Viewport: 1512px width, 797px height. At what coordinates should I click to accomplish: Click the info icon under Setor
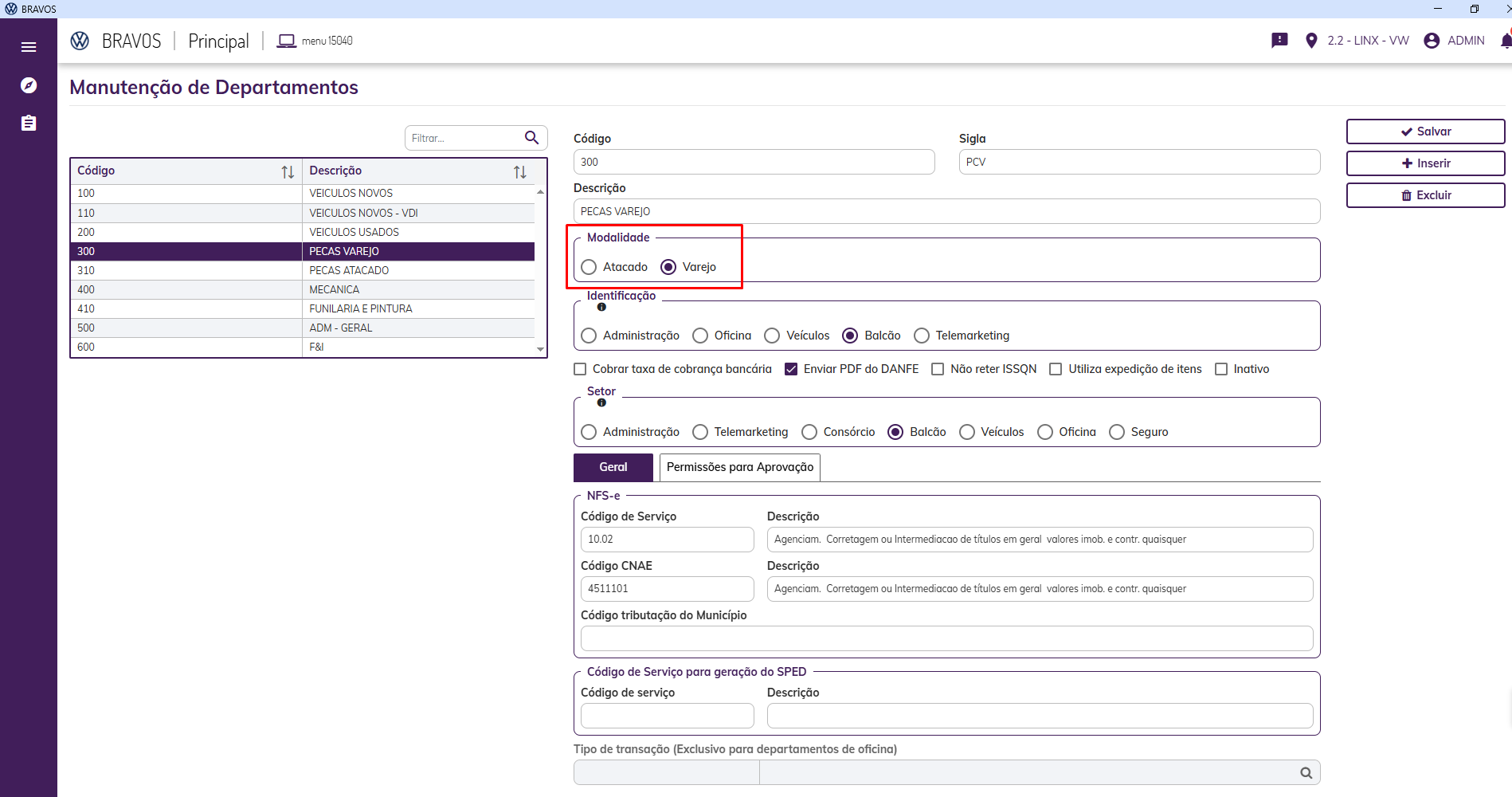tap(601, 402)
